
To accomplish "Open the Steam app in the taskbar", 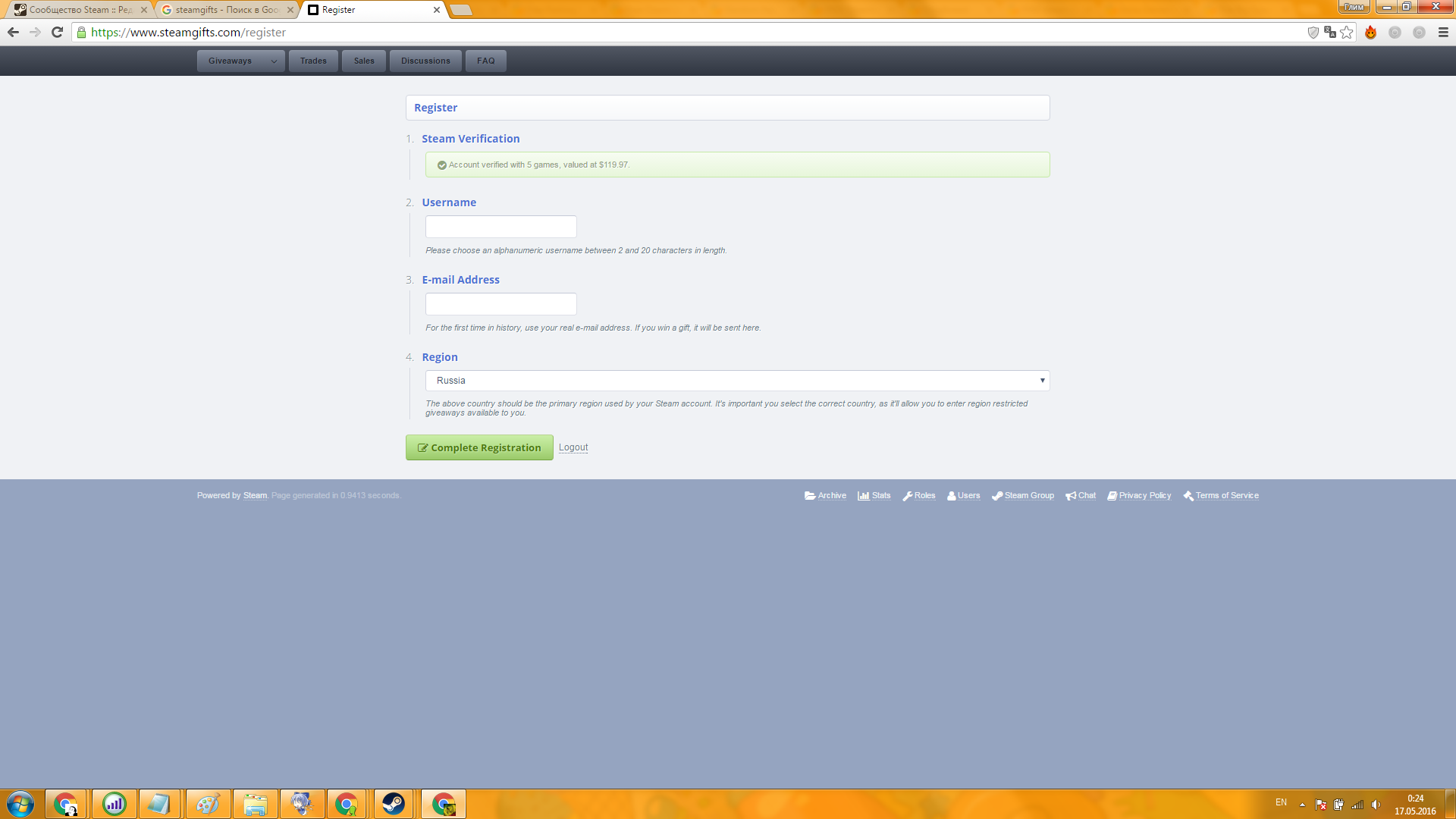I will (394, 804).
